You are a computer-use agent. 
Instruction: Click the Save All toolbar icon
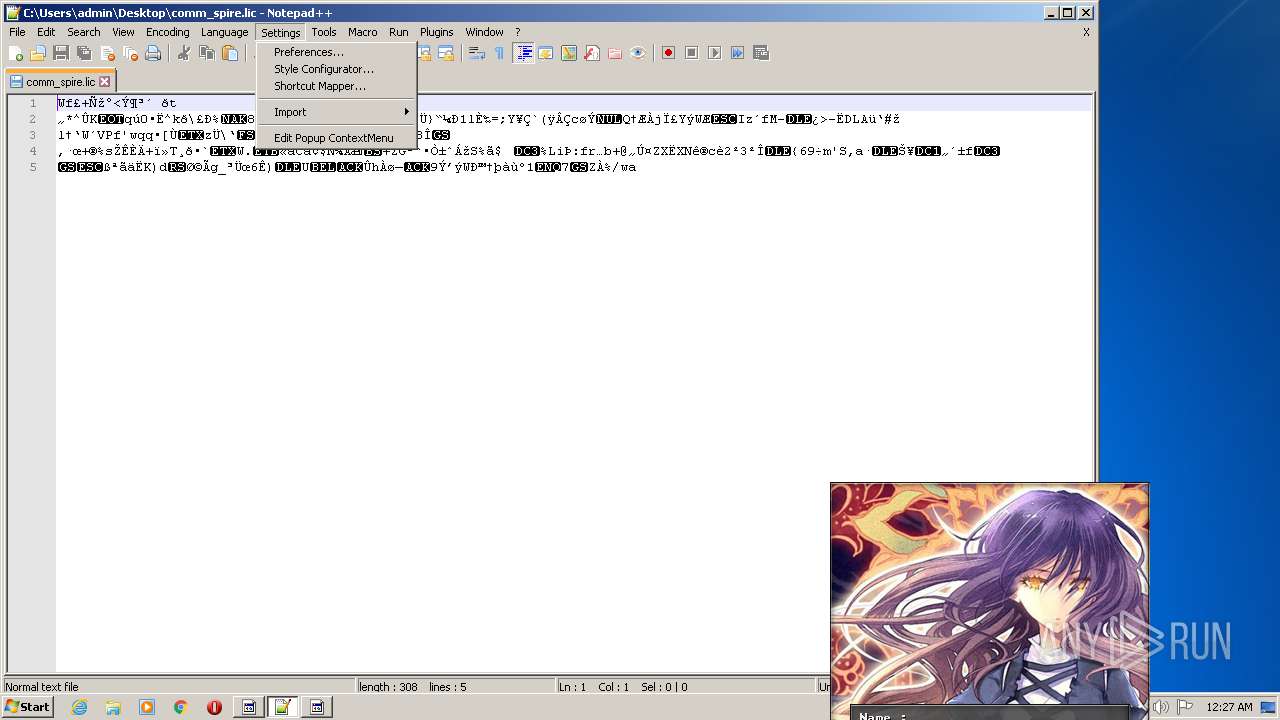pos(84,53)
